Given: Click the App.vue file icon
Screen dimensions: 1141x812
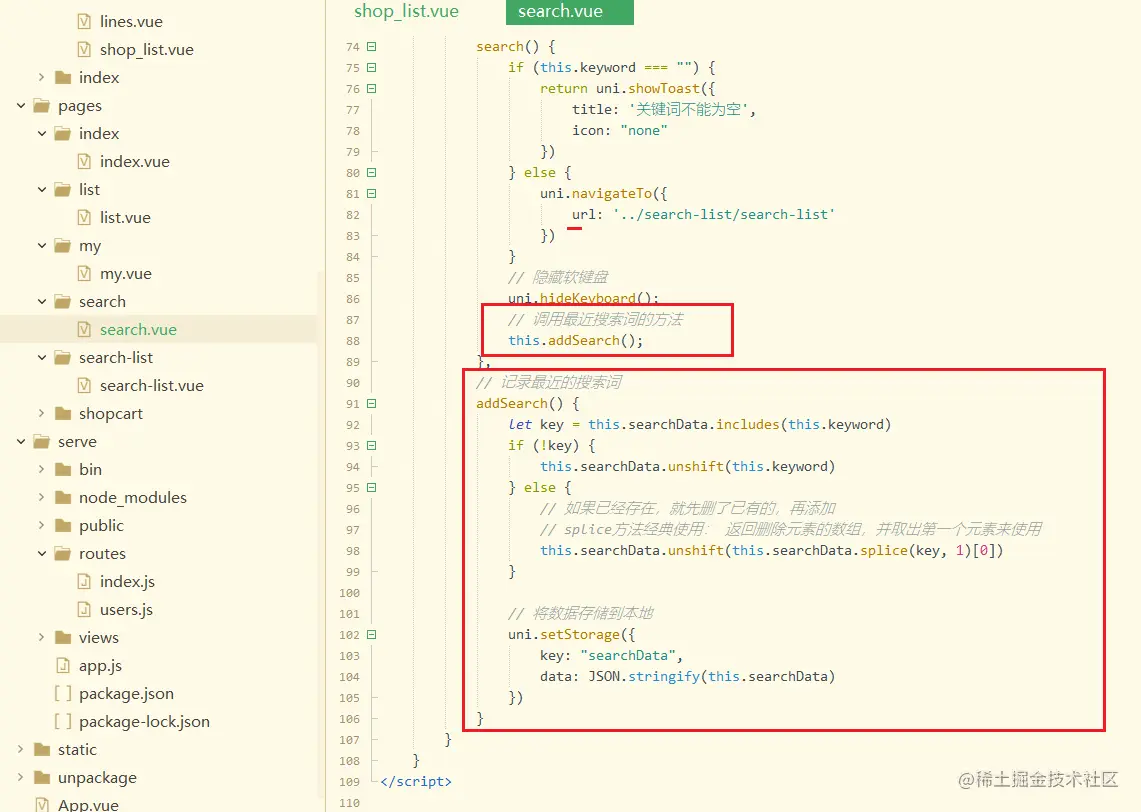Looking at the screenshot, I should 42,805.
